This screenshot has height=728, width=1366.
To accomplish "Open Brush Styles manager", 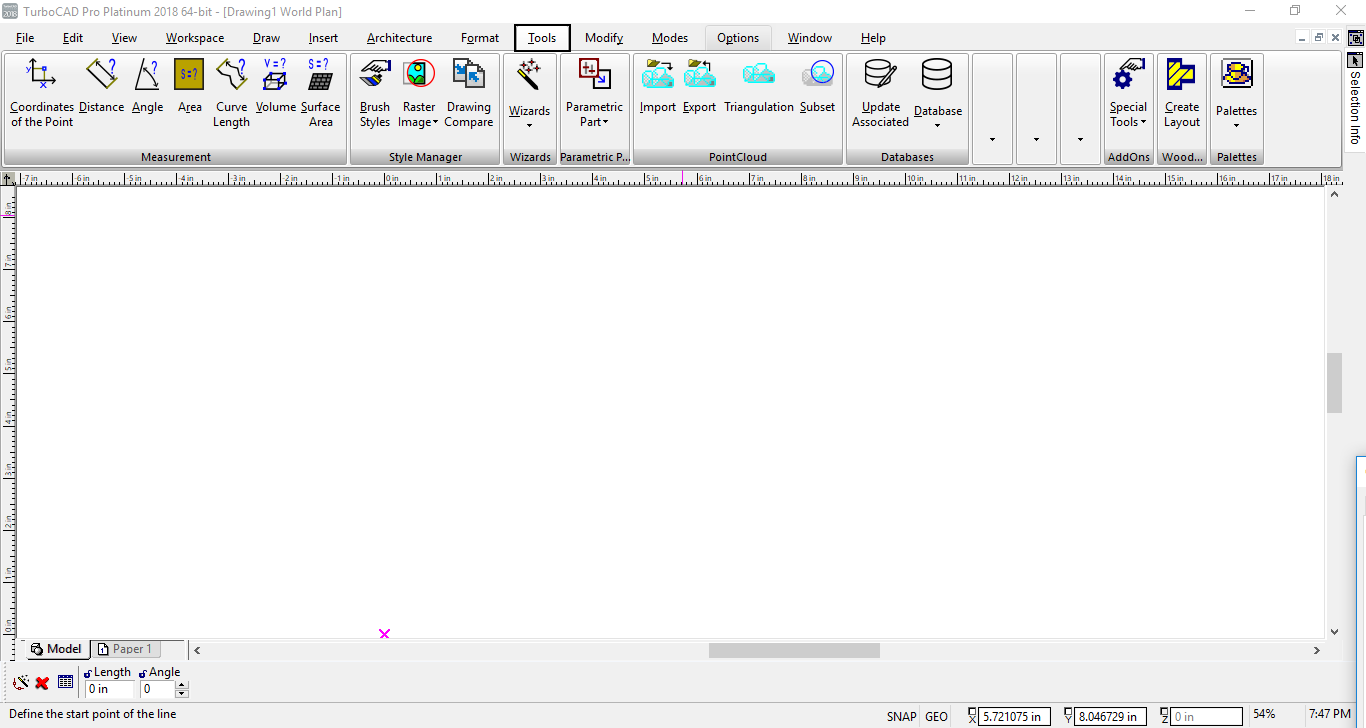I will coord(375,92).
